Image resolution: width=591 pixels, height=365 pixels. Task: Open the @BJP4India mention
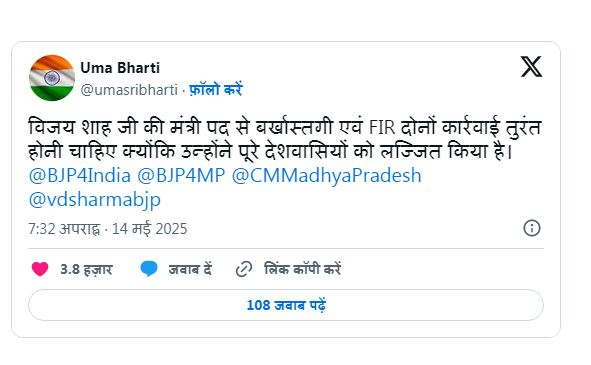coord(80,175)
